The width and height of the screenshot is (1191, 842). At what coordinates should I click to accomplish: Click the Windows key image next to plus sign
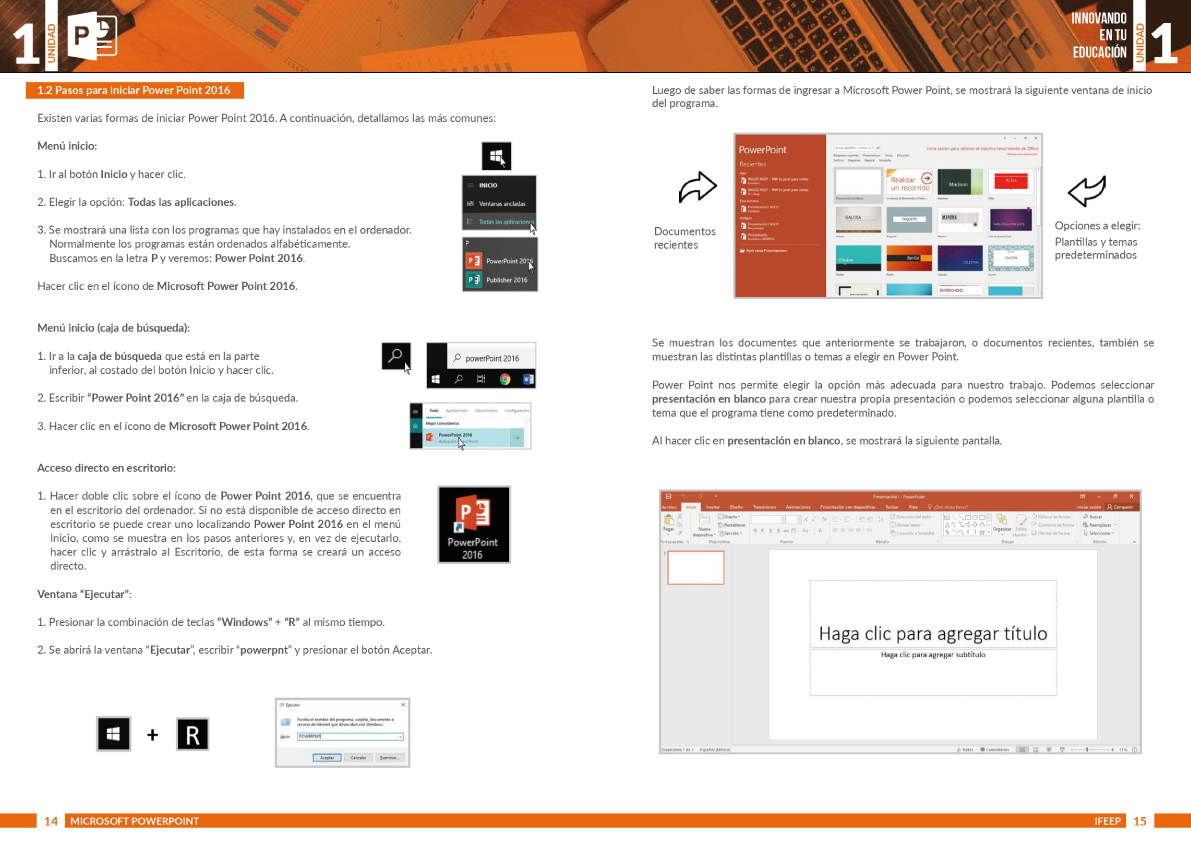(x=113, y=734)
